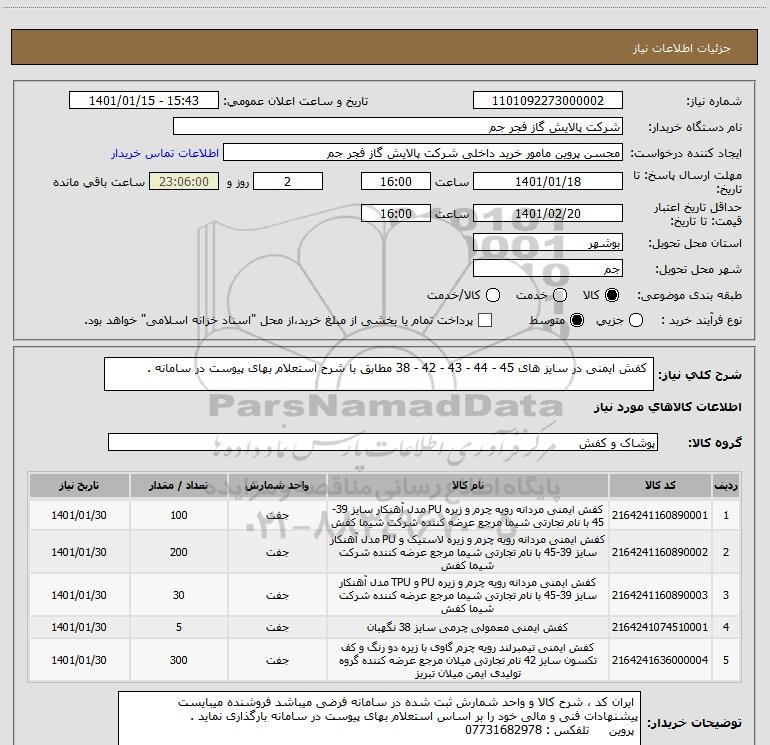Click the اطلاعات کالاهای مورد نیاز section heading
The image size is (770, 745).
tap(668, 407)
